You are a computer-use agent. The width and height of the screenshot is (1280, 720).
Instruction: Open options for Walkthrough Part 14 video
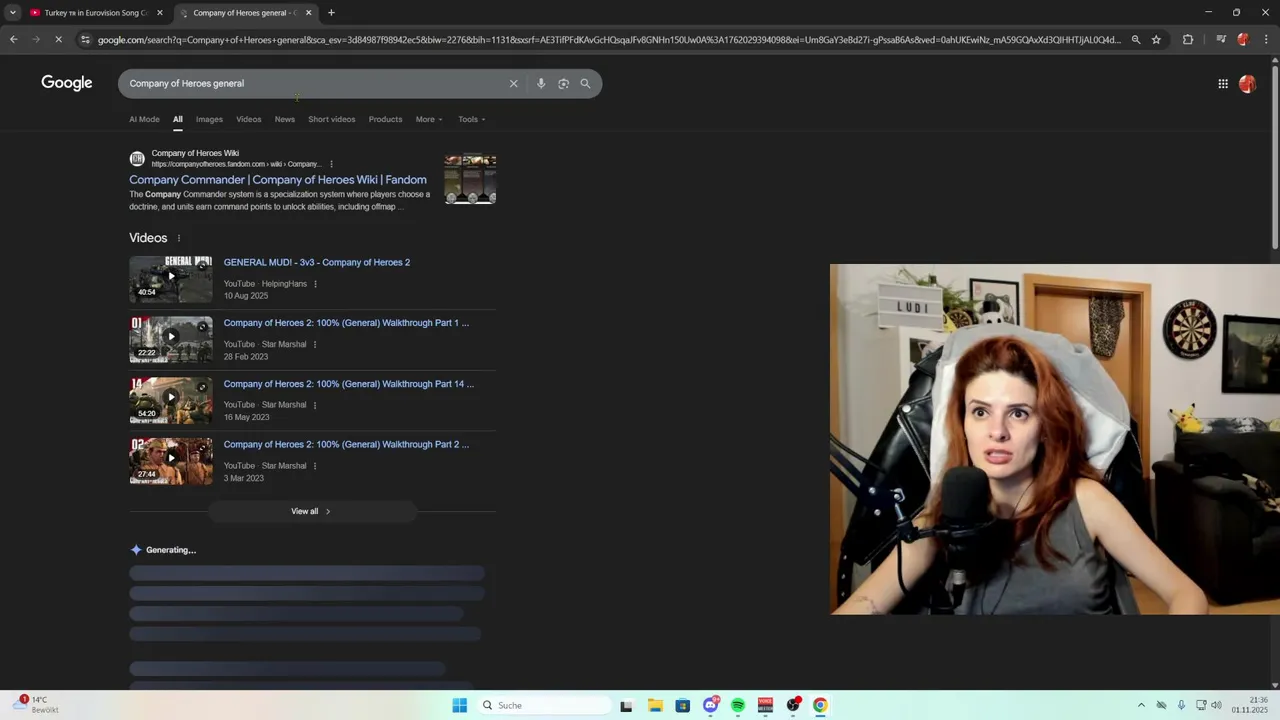315,405
